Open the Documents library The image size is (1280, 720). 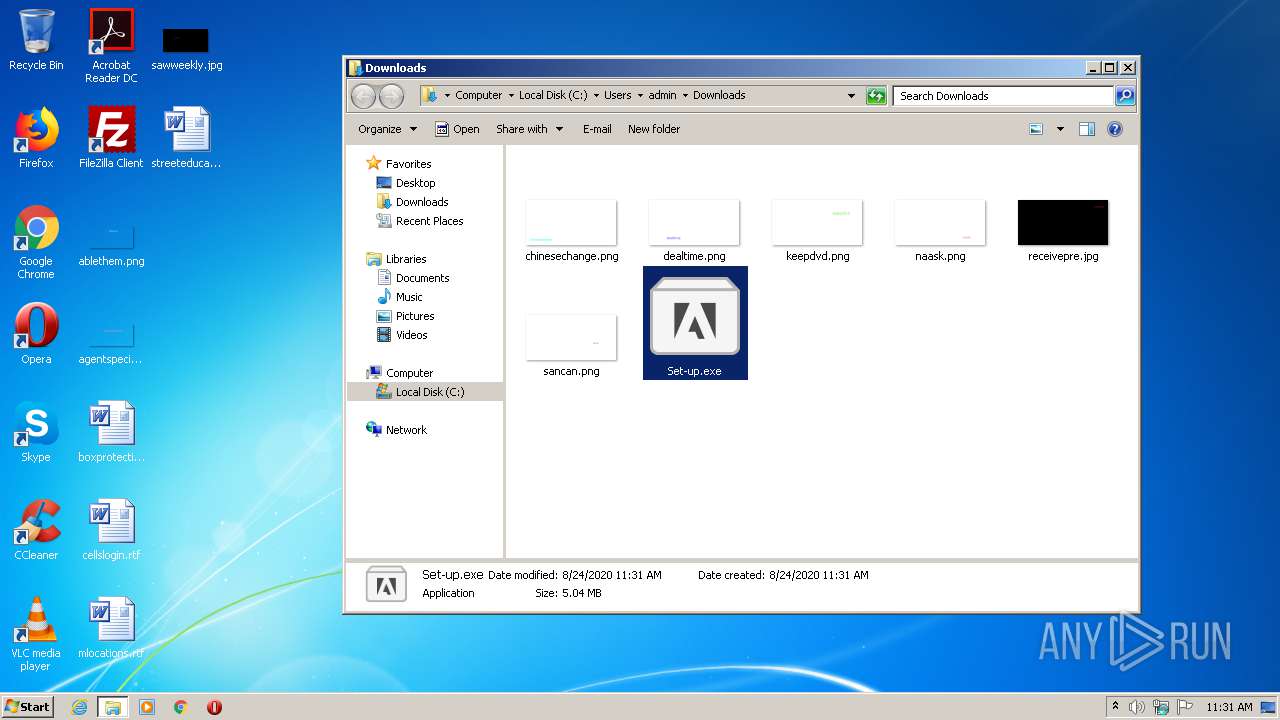pyautogui.click(x=422, y=278)
